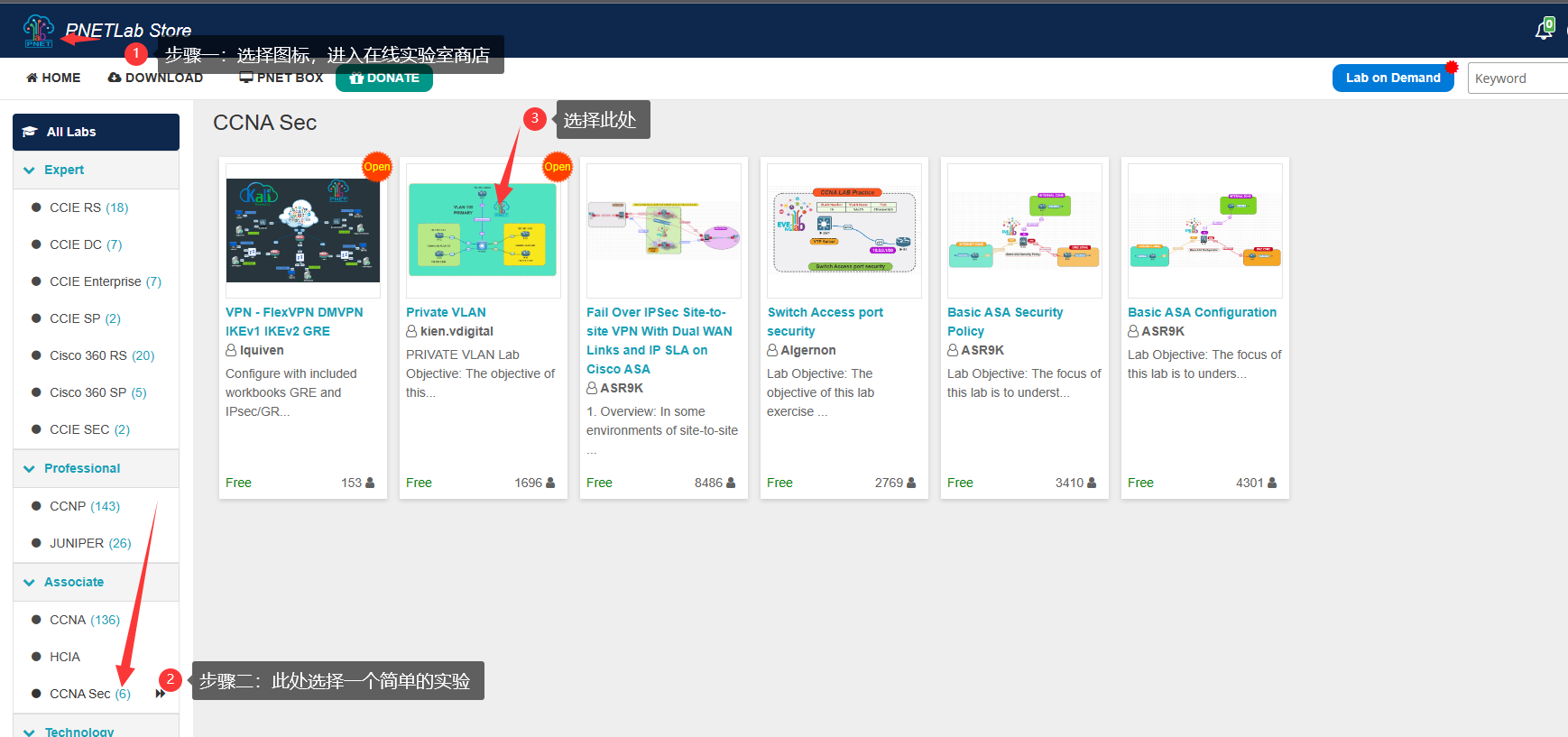The width and height of the screenshot is (1568, 737).
Task: Open HCIA labs category
Action: click(64, 657)
